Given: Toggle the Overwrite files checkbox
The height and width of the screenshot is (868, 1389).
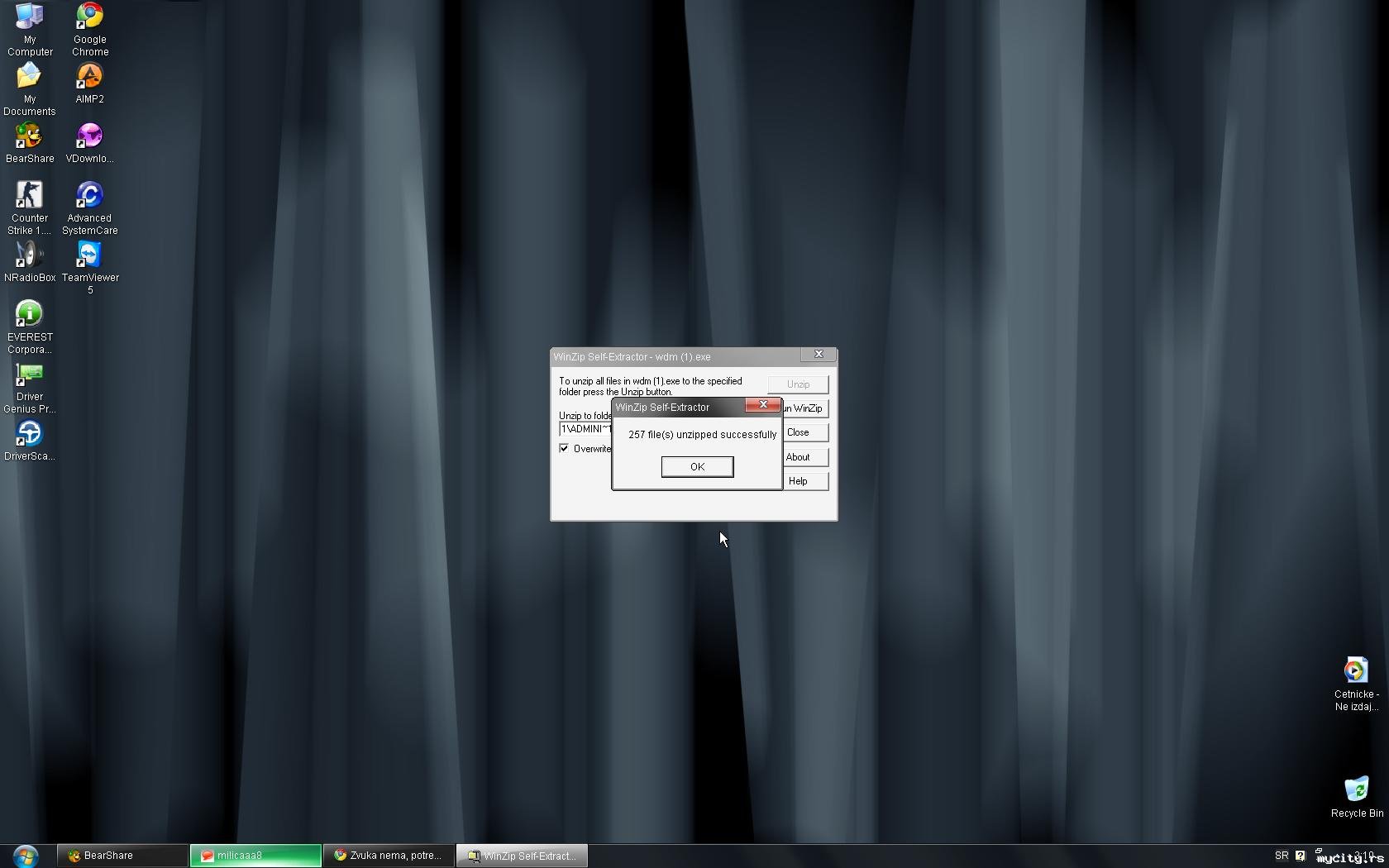Looking at the screenshot, I should coord(564,449).
